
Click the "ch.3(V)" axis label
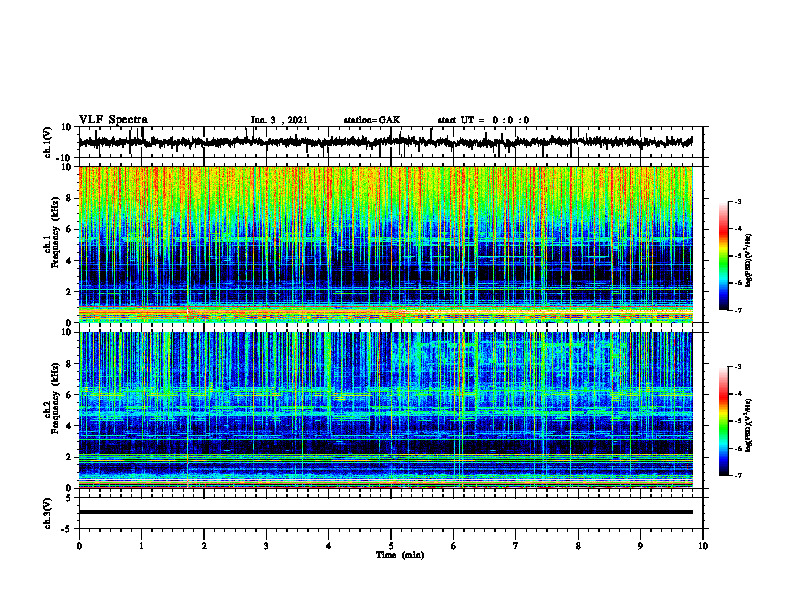[48, 513]
